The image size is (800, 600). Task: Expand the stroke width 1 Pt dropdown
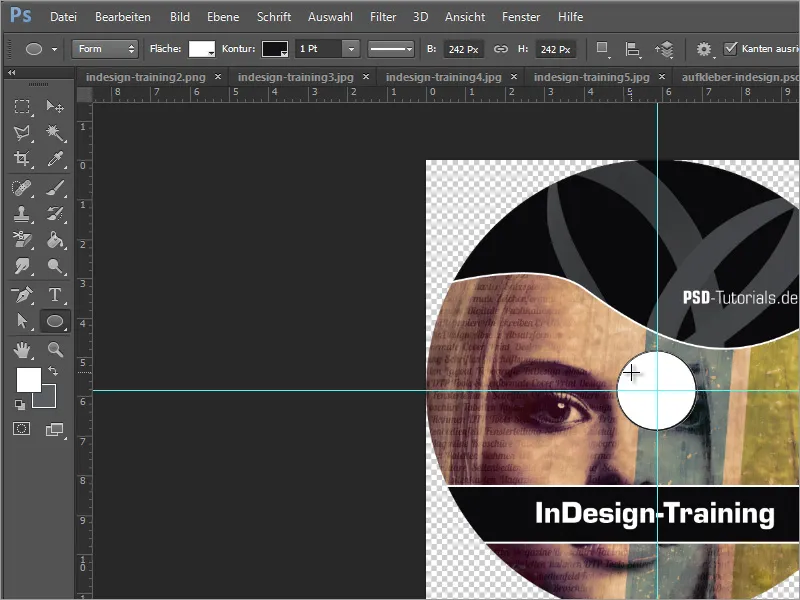click(350, 49)
